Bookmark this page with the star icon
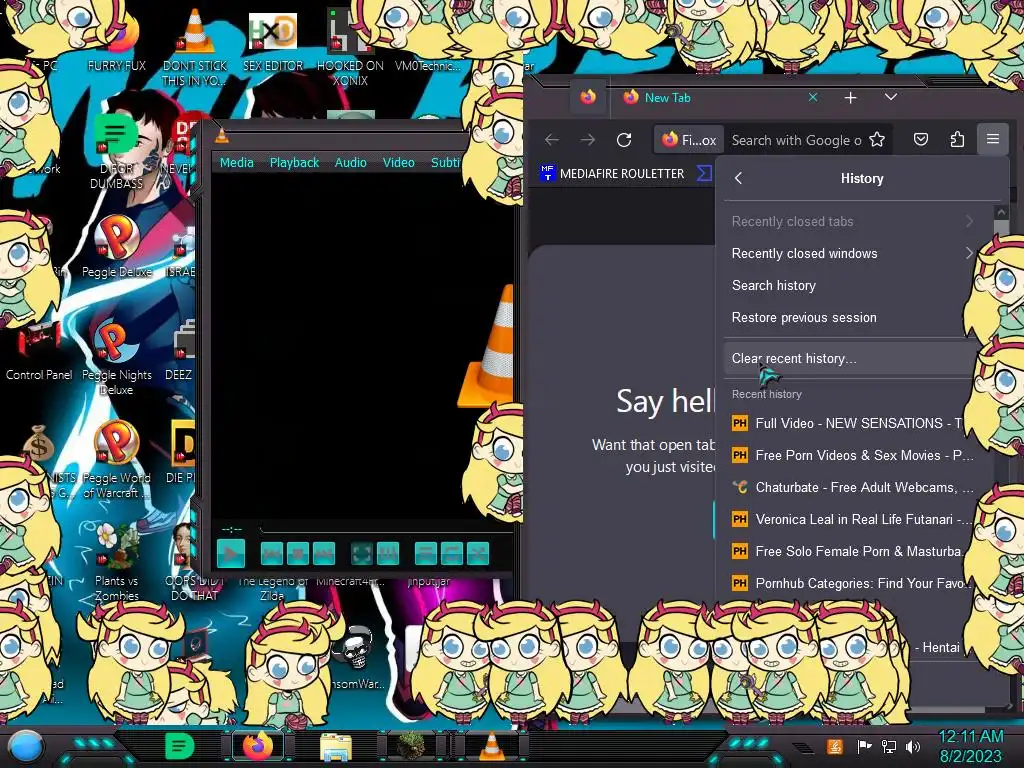The image size is (1024, 768). tap(877, 140)
